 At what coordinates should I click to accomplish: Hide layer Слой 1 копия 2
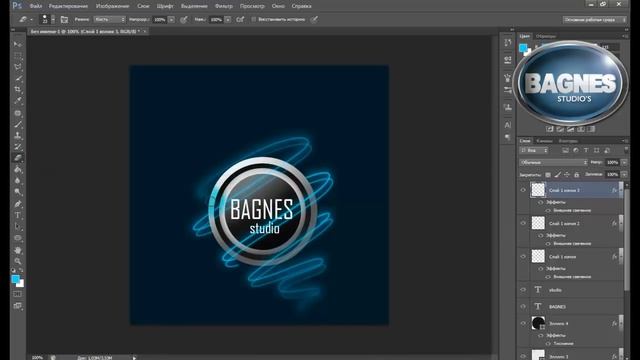(523, 223)
